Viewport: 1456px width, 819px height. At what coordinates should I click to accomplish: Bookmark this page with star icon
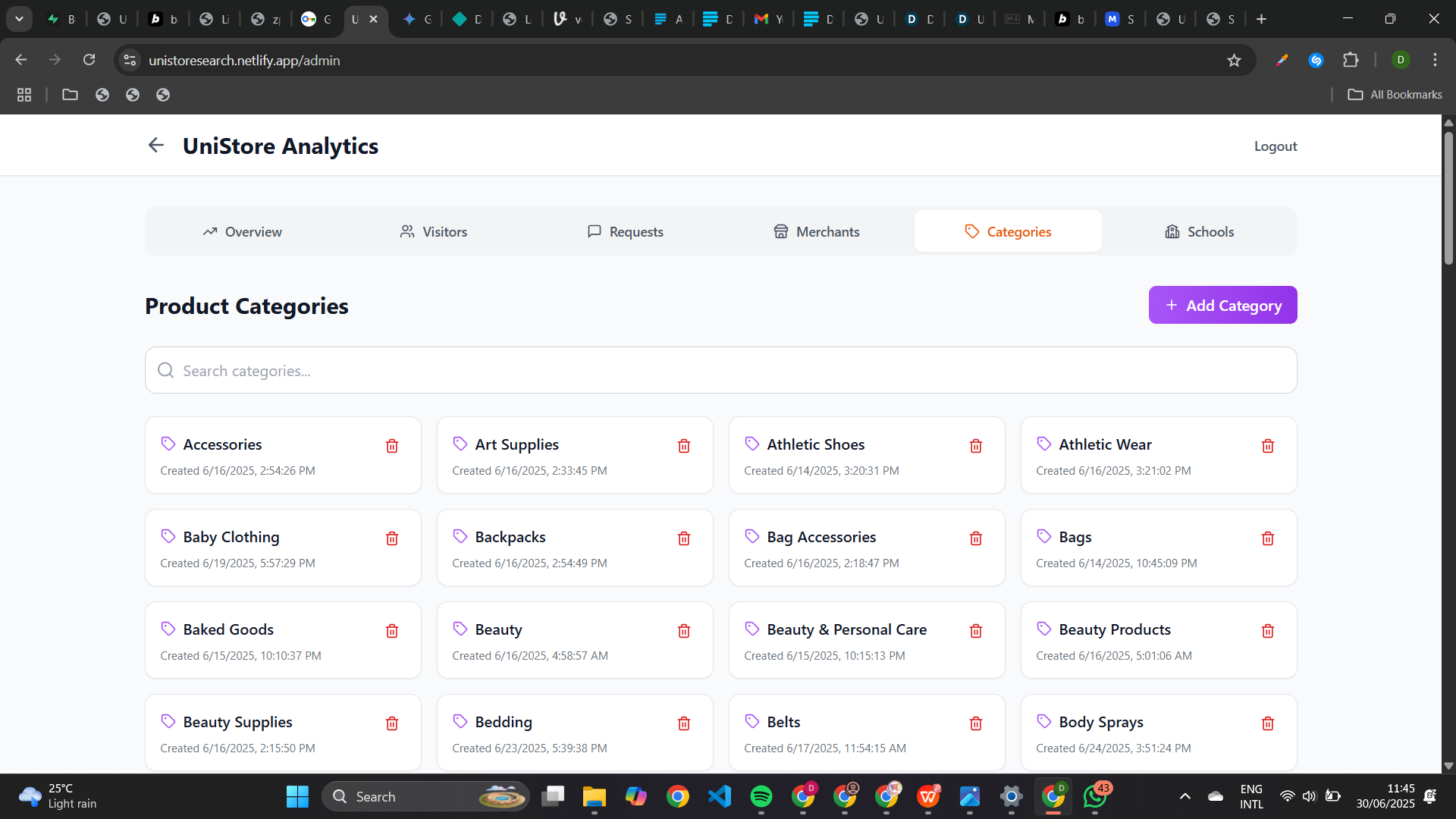click(1234, 60)
